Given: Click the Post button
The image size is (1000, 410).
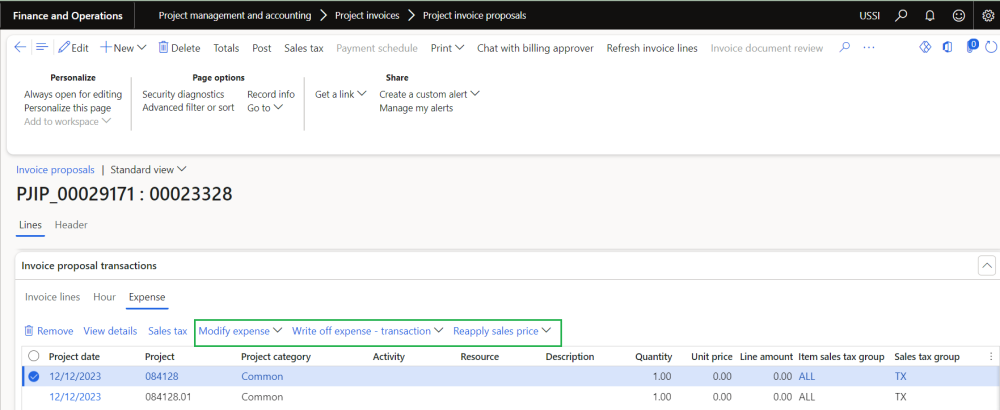Looking at the screenshot, I should point(261,48).
